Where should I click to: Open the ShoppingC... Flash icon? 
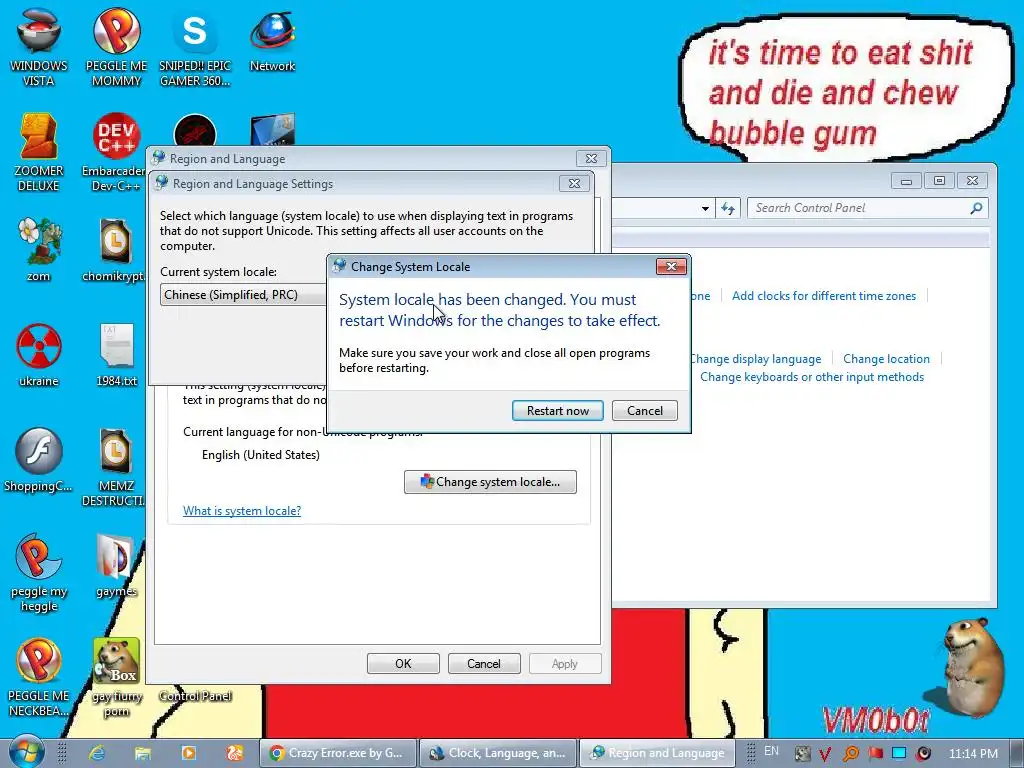39,460
